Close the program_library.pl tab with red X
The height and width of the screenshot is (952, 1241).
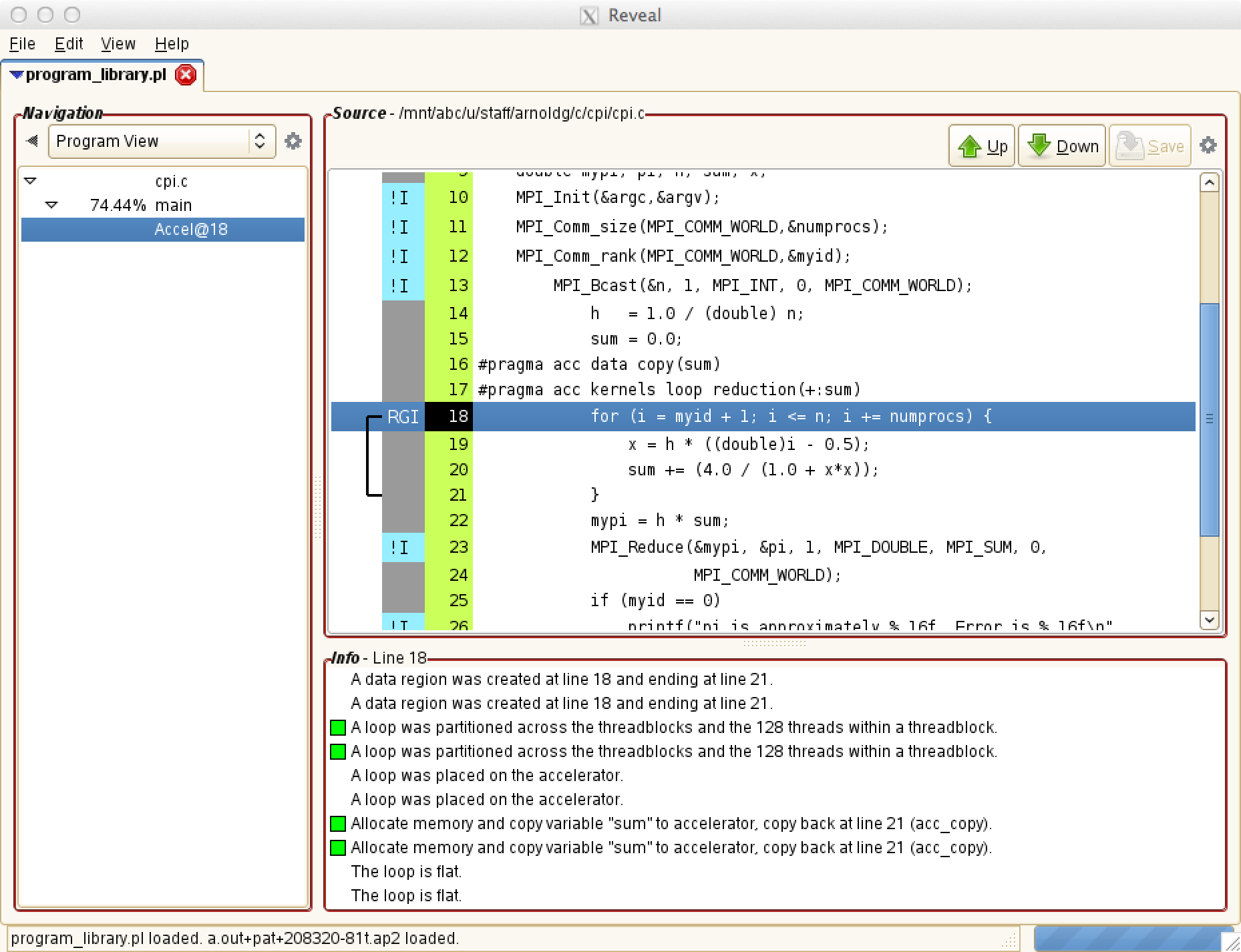(x=186, y=75)
